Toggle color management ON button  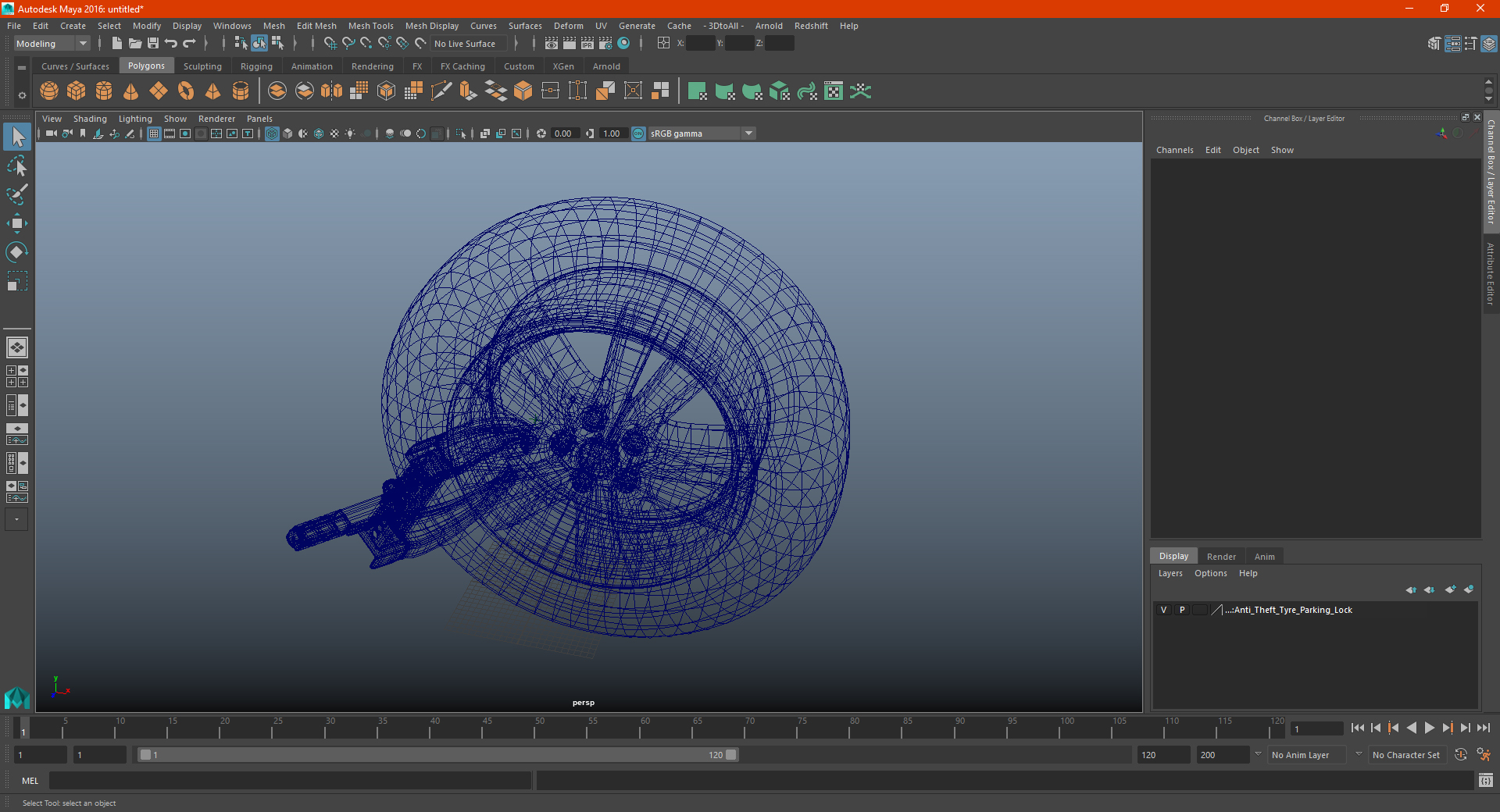click(x=638, y=134)
